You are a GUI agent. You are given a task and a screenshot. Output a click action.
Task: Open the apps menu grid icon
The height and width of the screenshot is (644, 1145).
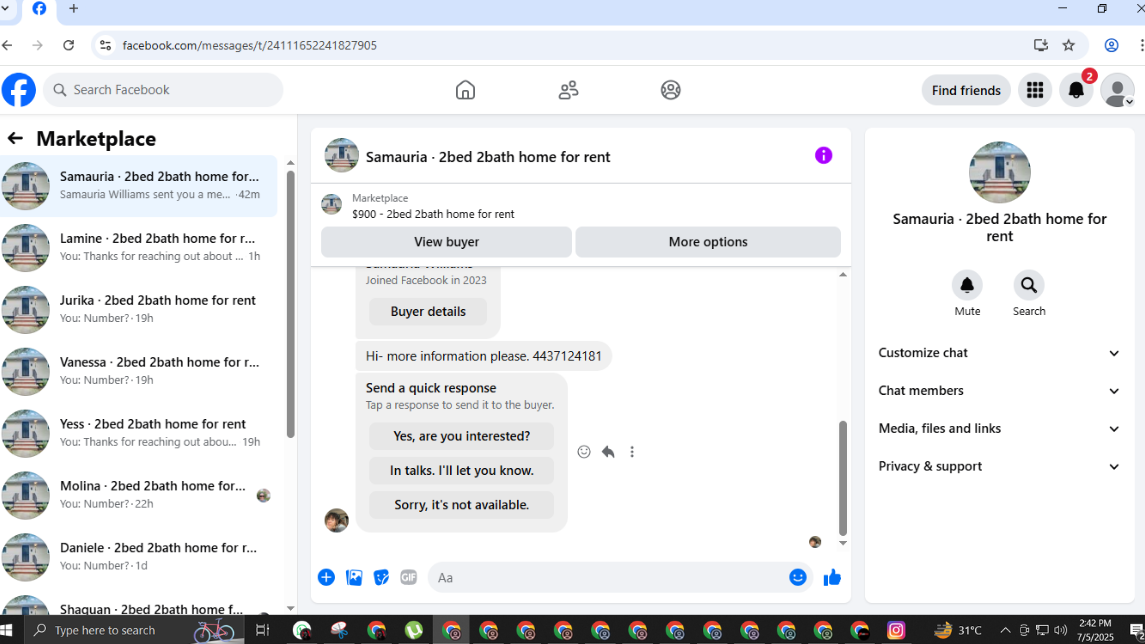click(1035, 90)
